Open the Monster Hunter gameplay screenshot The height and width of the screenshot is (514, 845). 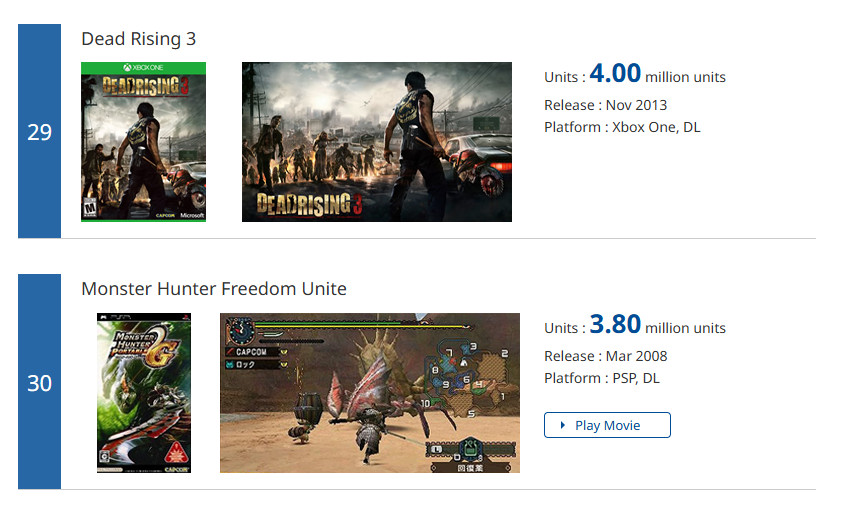[x=370, y=393]
